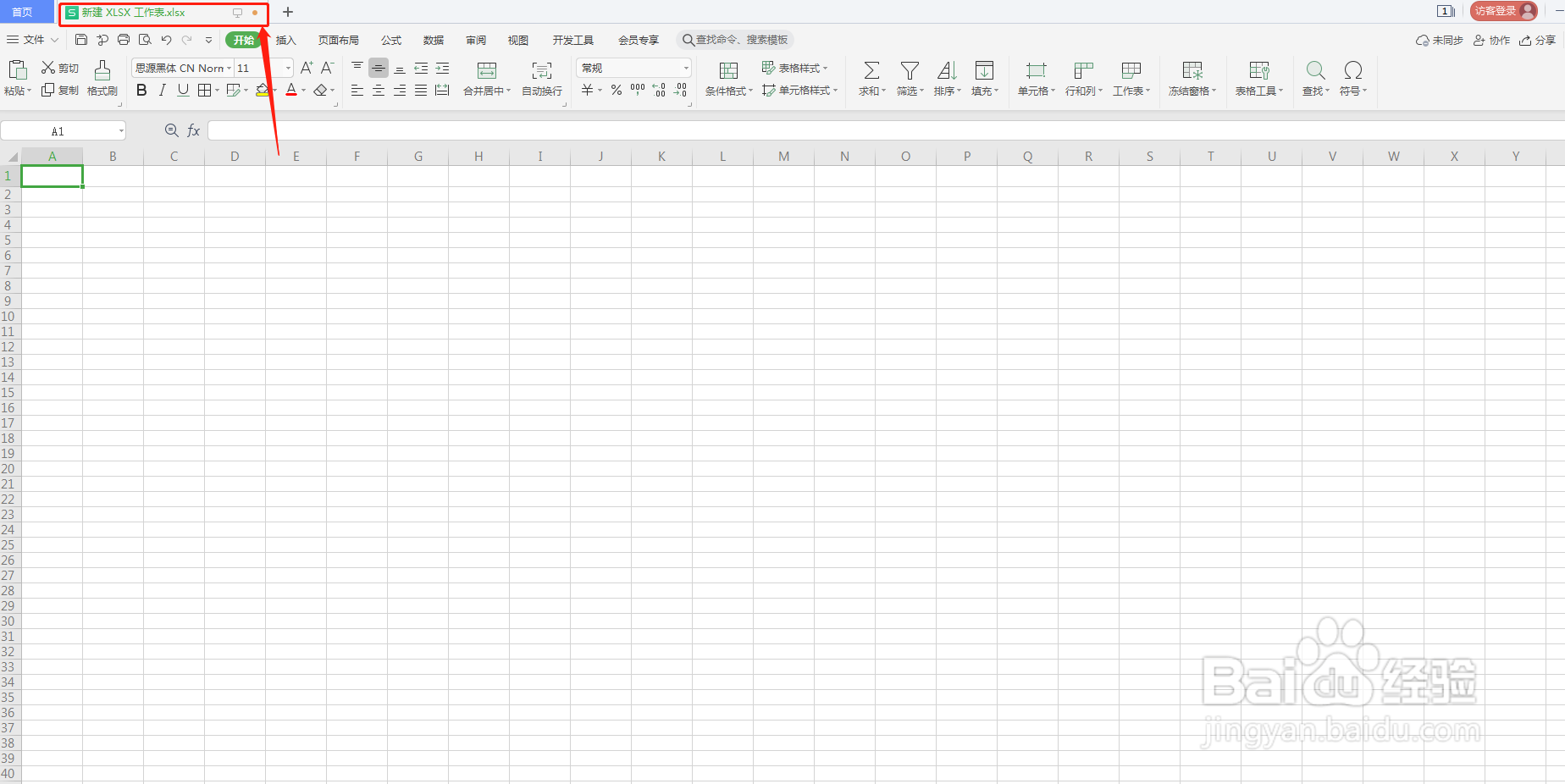This screenshot has height=784, width=1565.
Task: Center cell text horizontally
Action: [x=379, y=91]
